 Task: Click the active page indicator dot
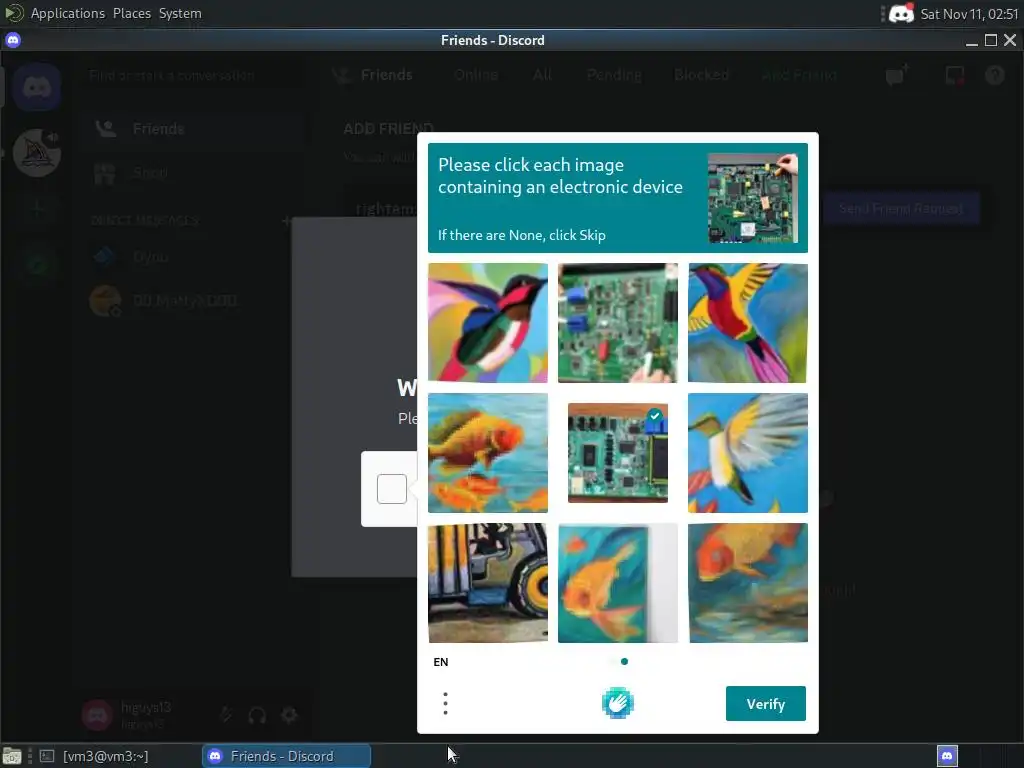[624, 662]
